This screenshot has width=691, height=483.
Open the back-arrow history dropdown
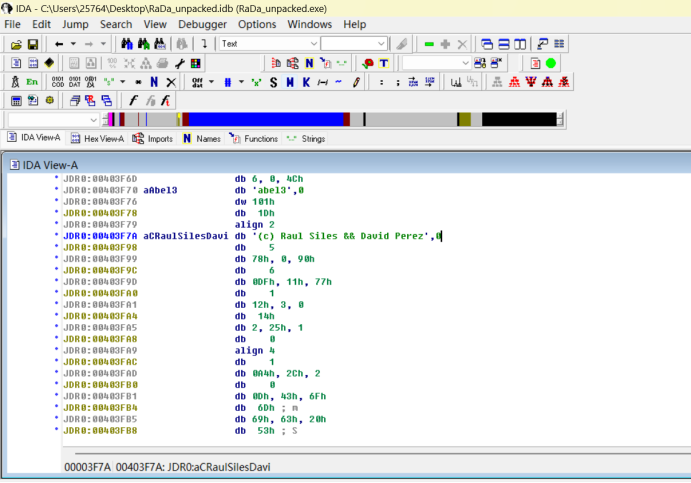[x=73, y=44]
